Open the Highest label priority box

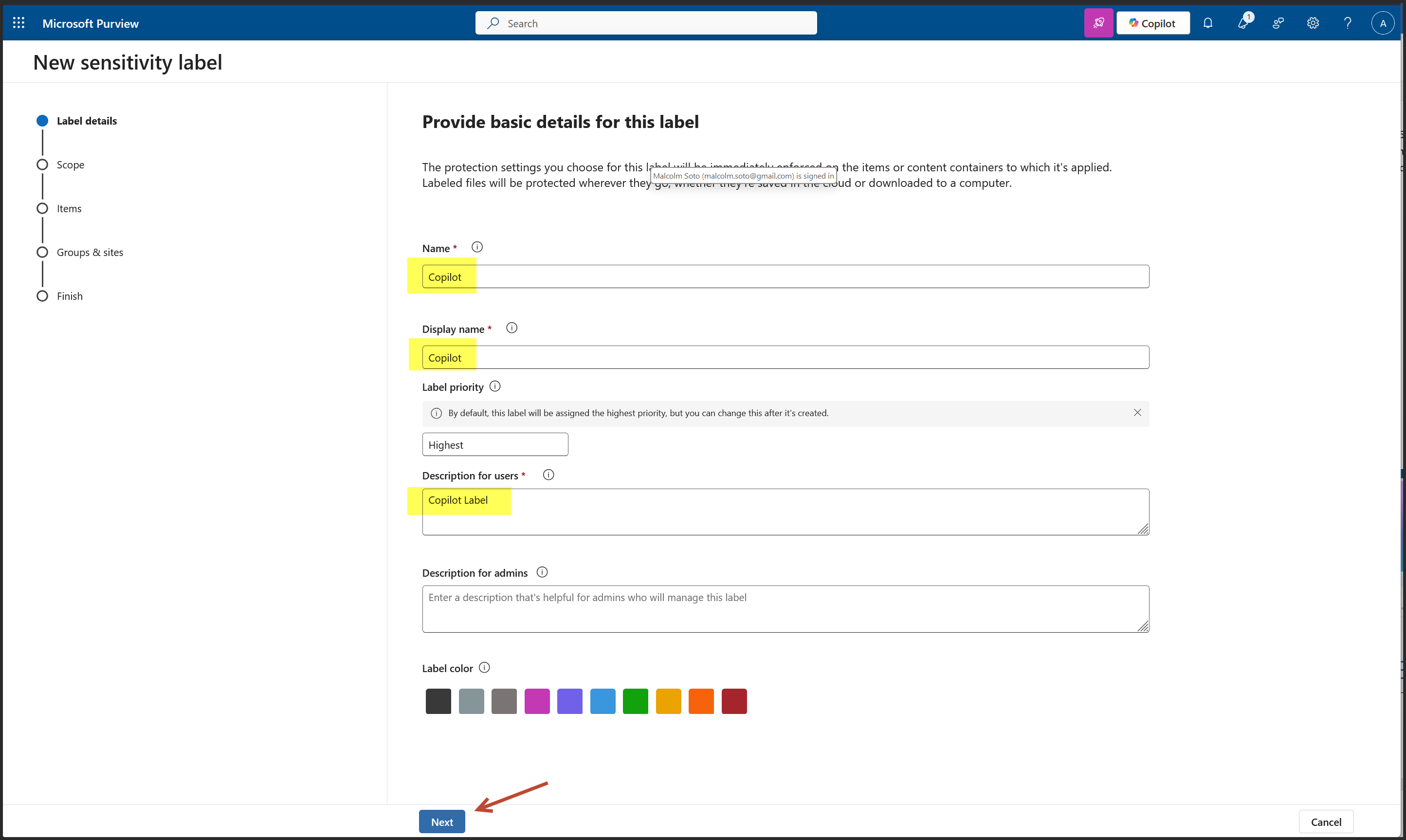494,445
